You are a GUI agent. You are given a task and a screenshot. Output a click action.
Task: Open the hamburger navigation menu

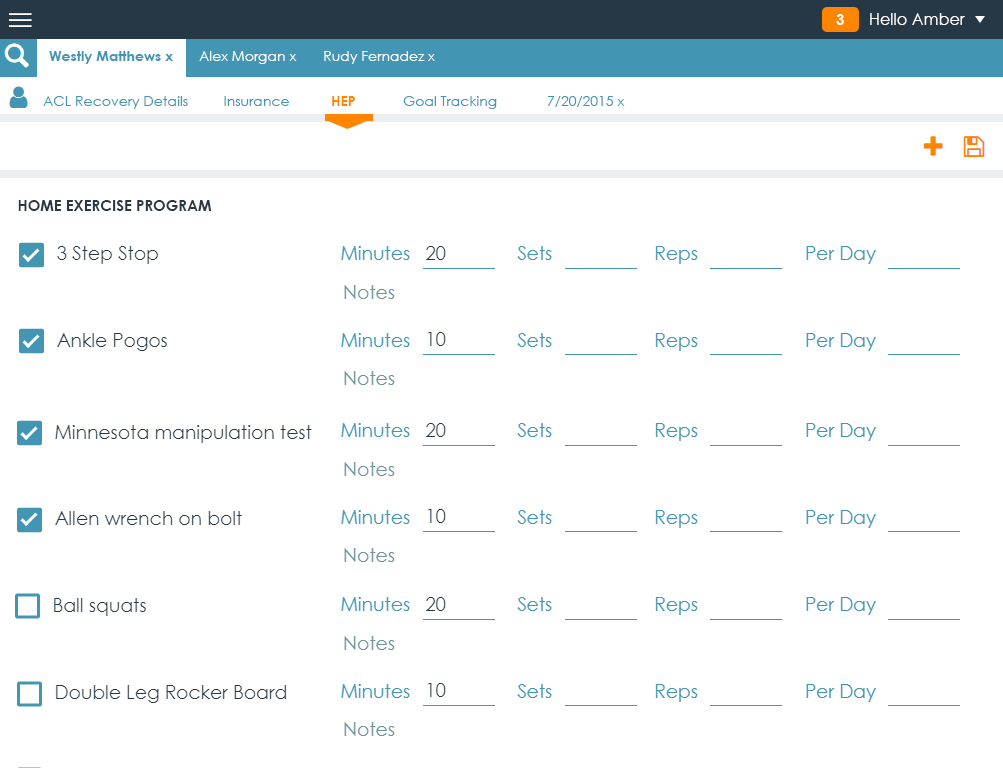click(x=20, y=20)
